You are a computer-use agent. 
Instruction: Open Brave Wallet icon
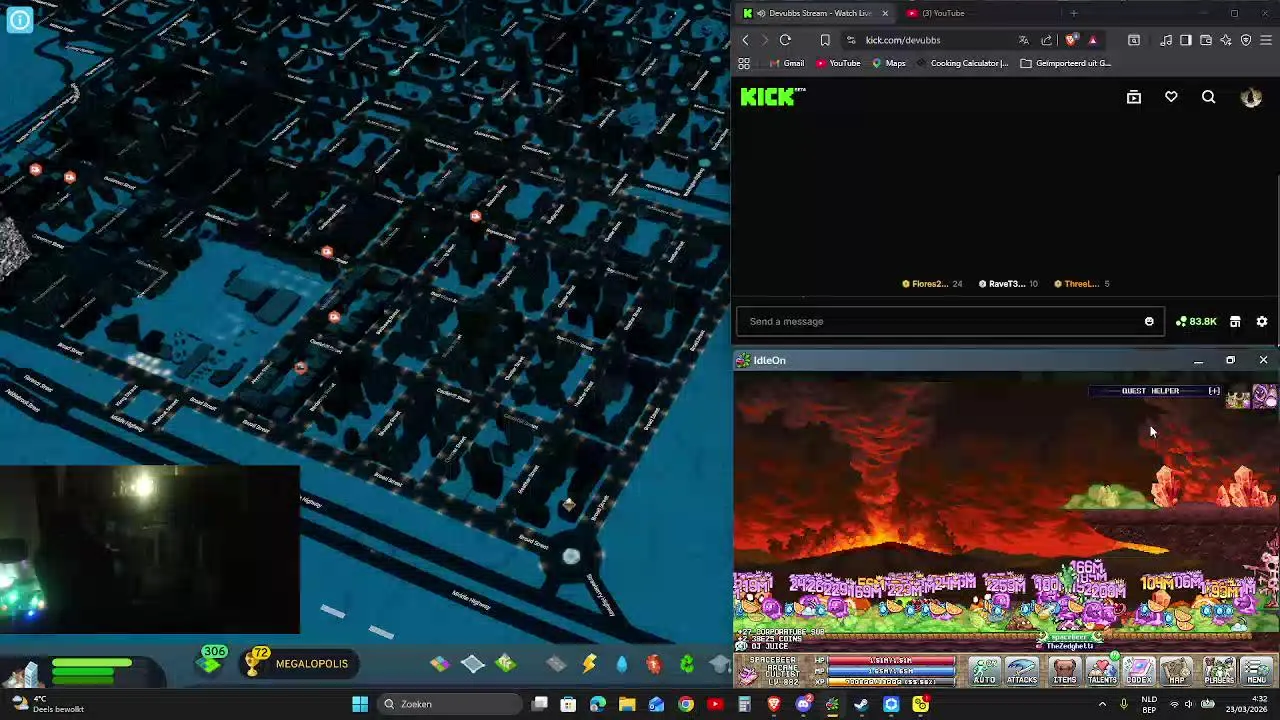(1205, 40)
